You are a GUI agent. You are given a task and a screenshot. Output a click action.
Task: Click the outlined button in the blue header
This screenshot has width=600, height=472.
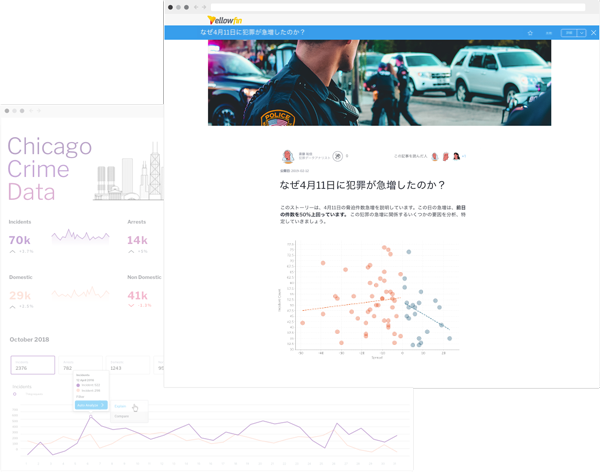pyautogui.click(x=569, y=33)
